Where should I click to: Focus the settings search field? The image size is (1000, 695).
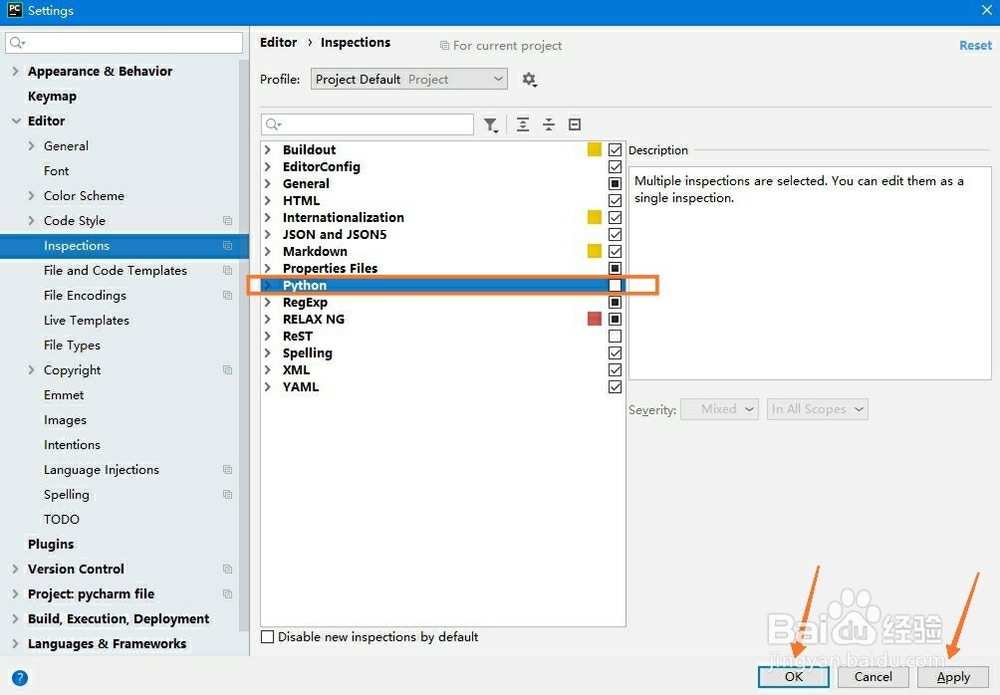[x=124, y=43]
